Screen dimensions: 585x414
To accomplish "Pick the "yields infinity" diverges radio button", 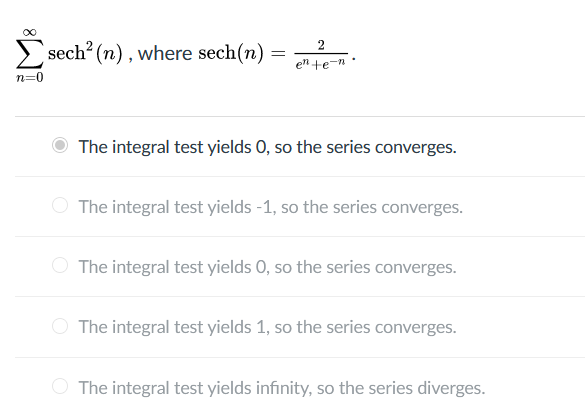I will (x=60, y=386).
